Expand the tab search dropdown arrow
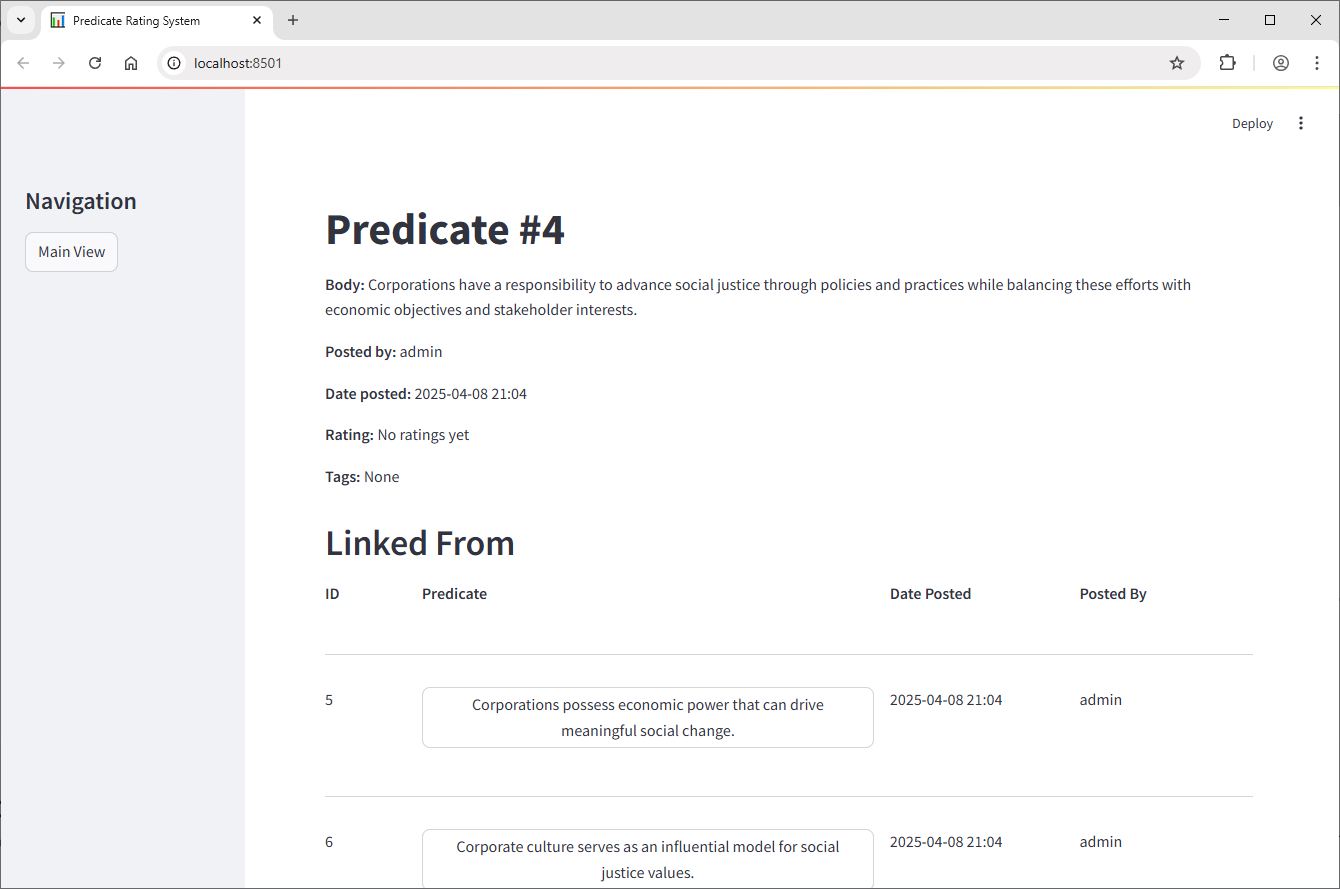The image size is (1340, 889). click(x=20, y=20)
